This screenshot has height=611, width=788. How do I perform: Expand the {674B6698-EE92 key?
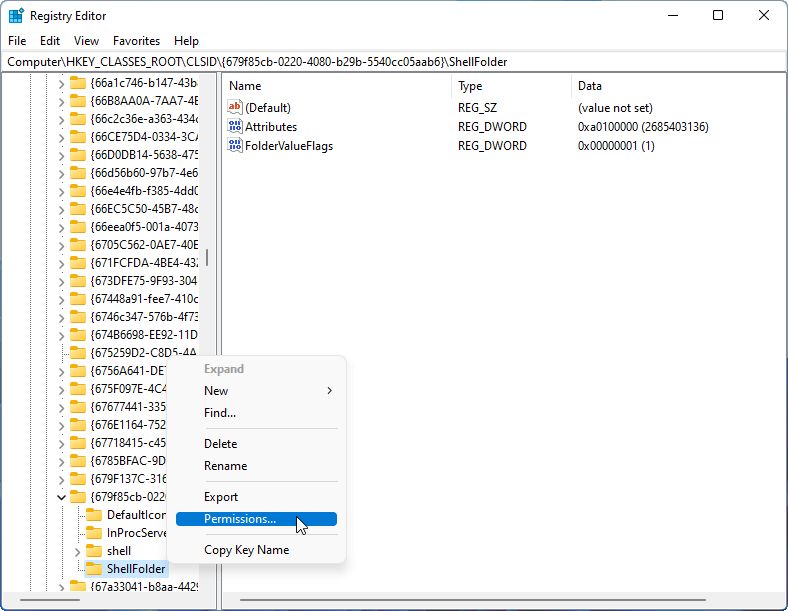point(61,336)
